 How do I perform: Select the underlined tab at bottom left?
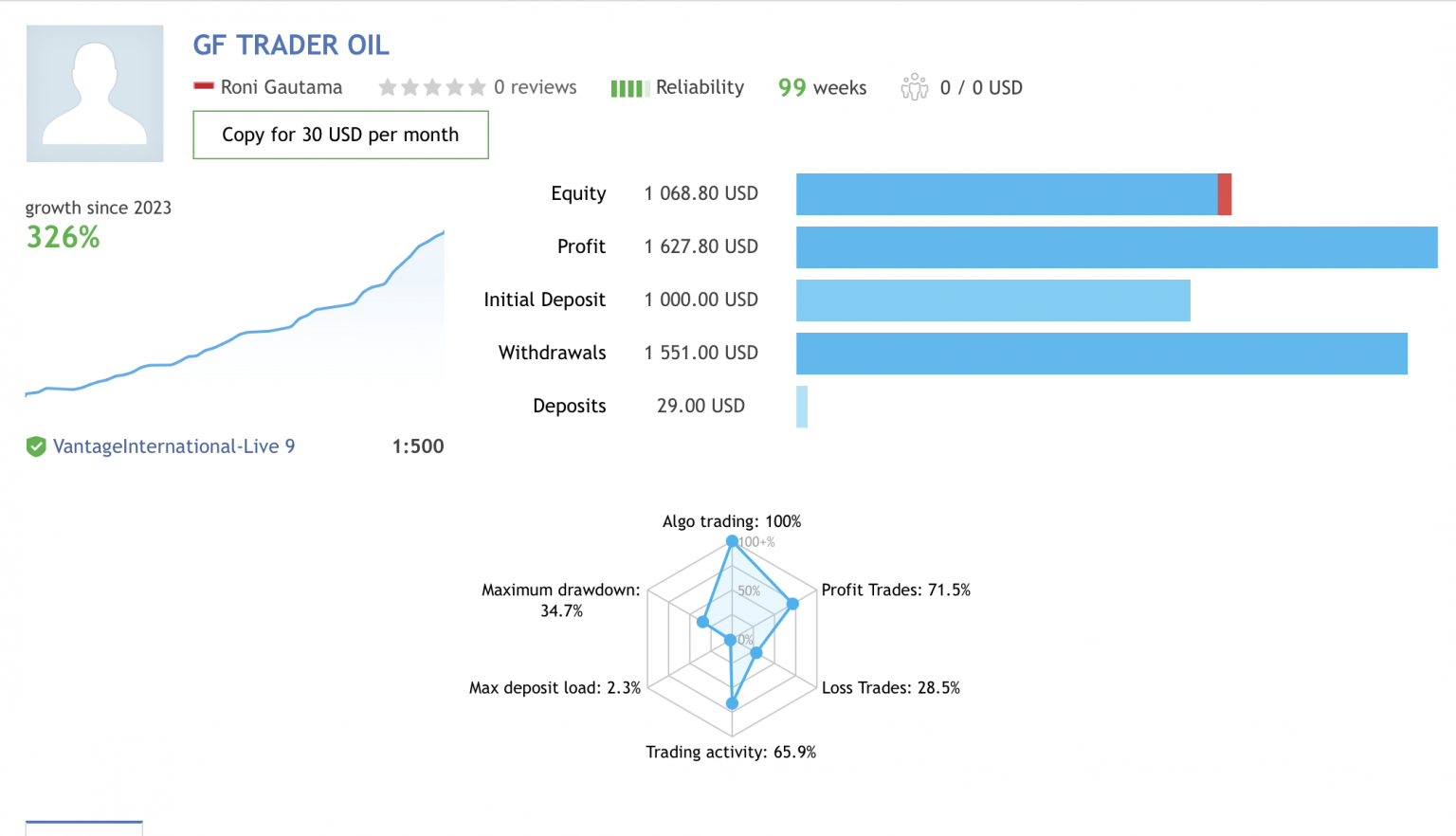(84, 827)
